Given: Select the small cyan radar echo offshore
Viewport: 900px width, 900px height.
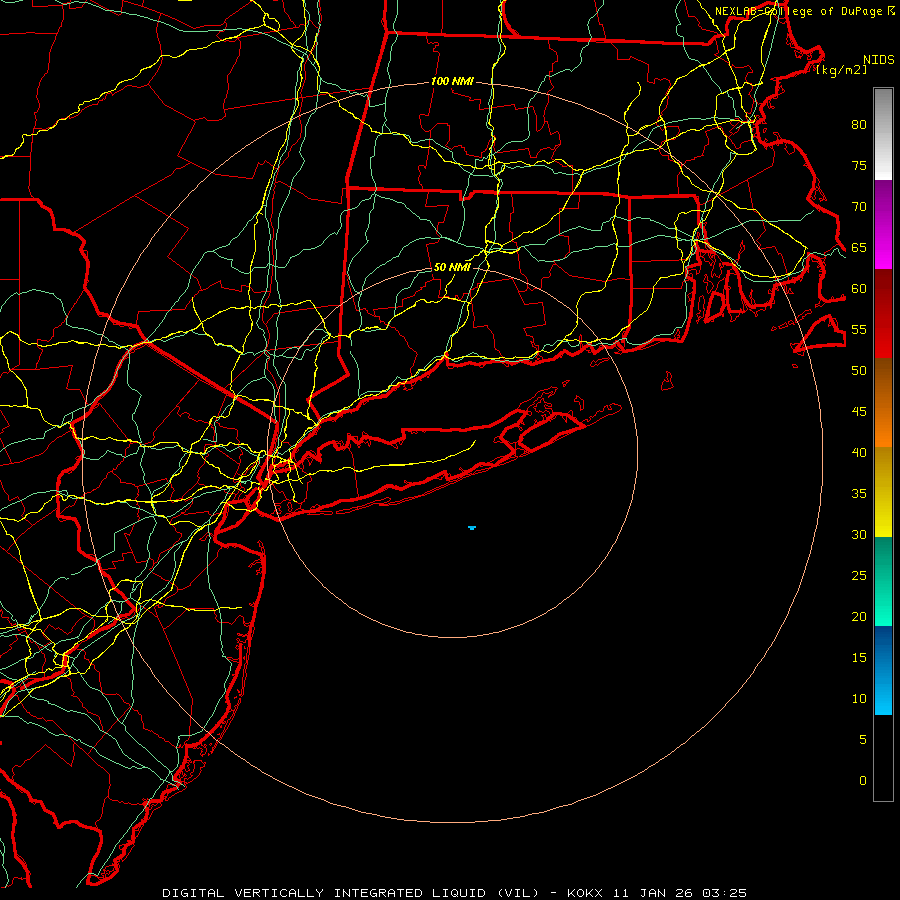Looking at the screenshot, I should (x=472, y=527).
